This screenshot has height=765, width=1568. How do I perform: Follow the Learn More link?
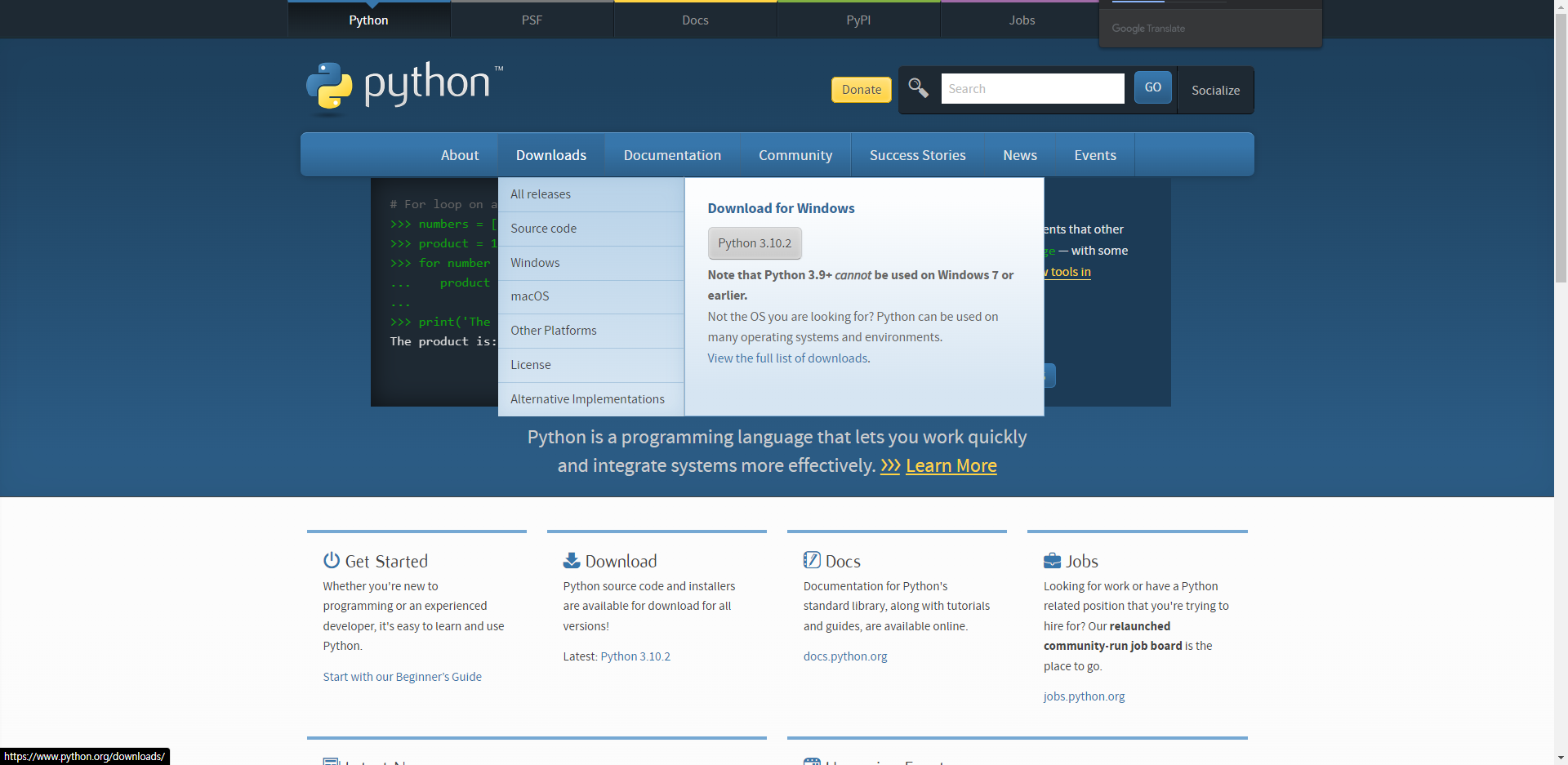pyautogui.click(x=951, y=466)
